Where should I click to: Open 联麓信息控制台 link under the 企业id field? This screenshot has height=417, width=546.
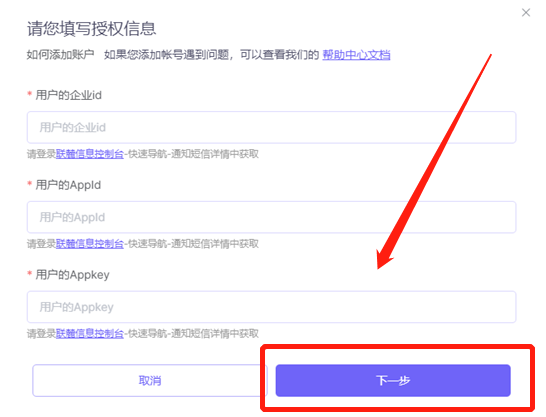pos(90,154)
